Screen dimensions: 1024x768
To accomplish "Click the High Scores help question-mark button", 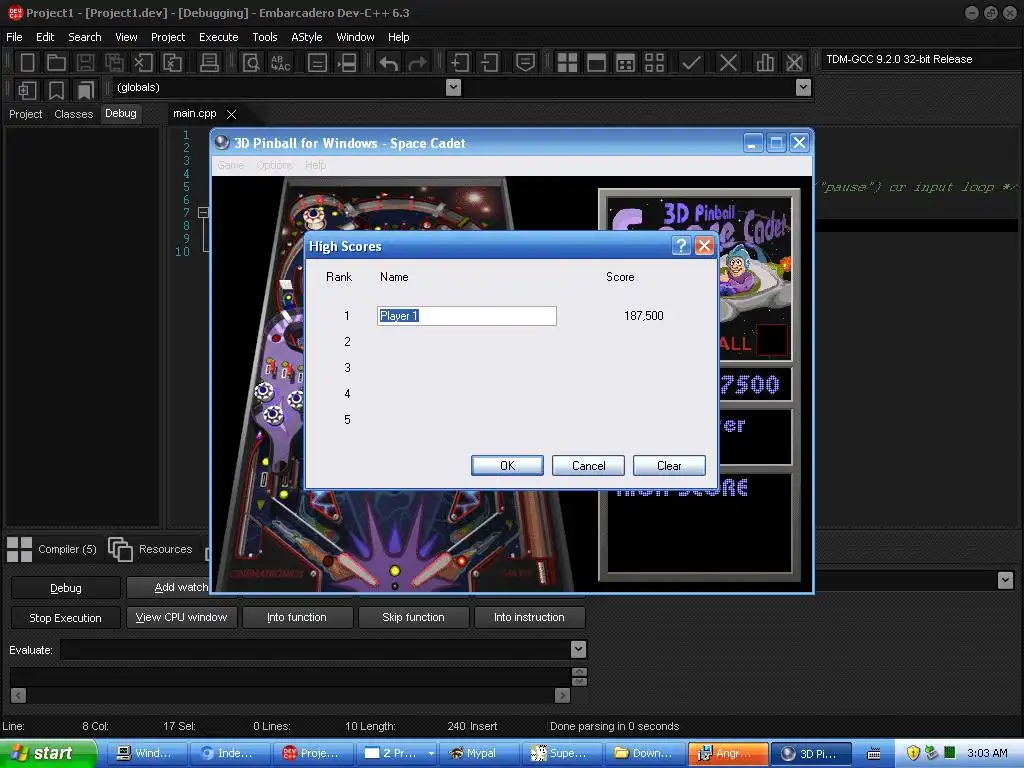I will [x=681, y=246].
